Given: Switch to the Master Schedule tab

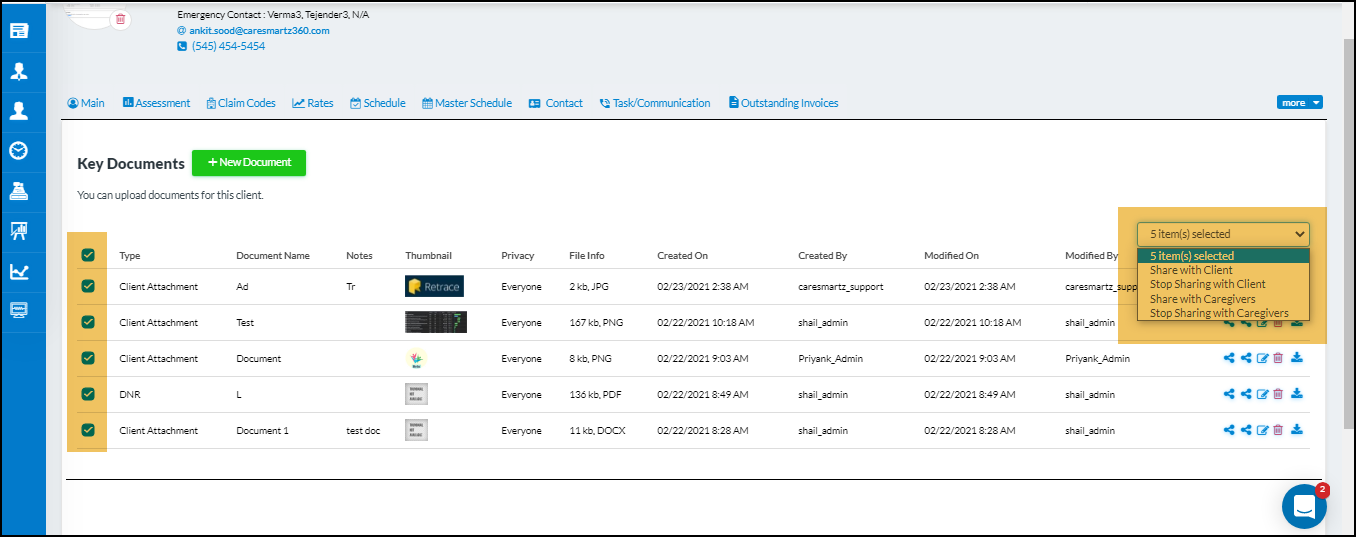Looking at the screenshot, I should tap(466, 103).
